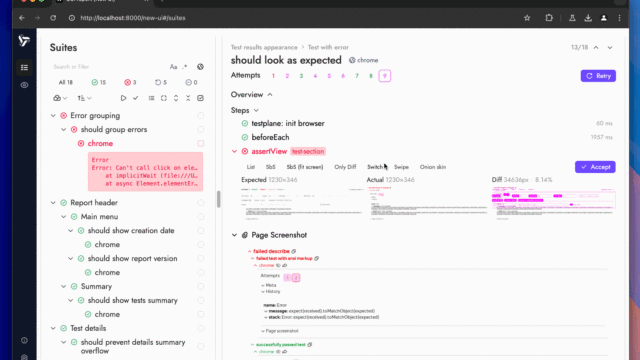This screenshot has width=640, height=360.
Task: Select the Onion skin view mode
Action: click(433, 167)
